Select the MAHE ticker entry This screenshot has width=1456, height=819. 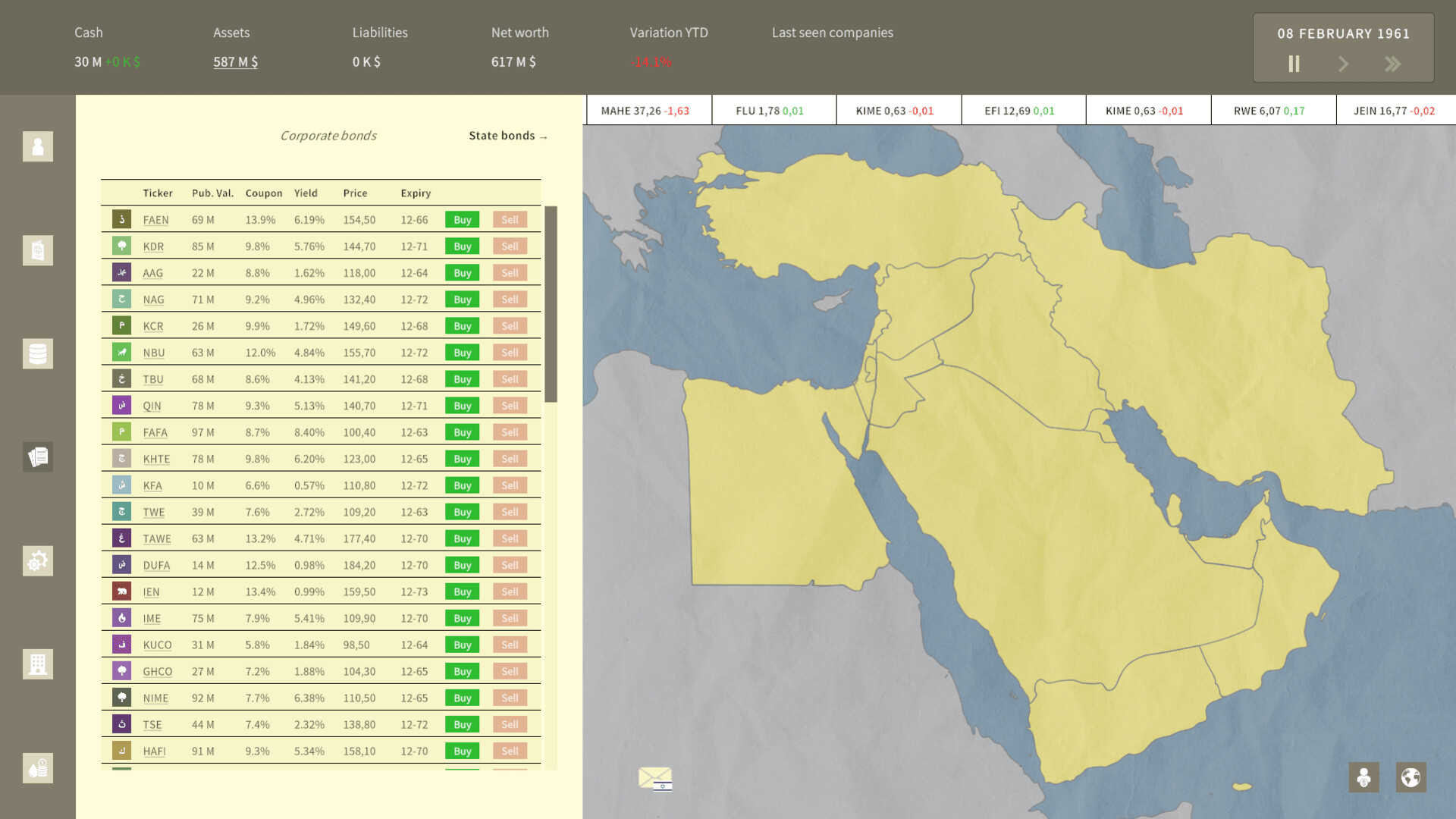point(648,110)
